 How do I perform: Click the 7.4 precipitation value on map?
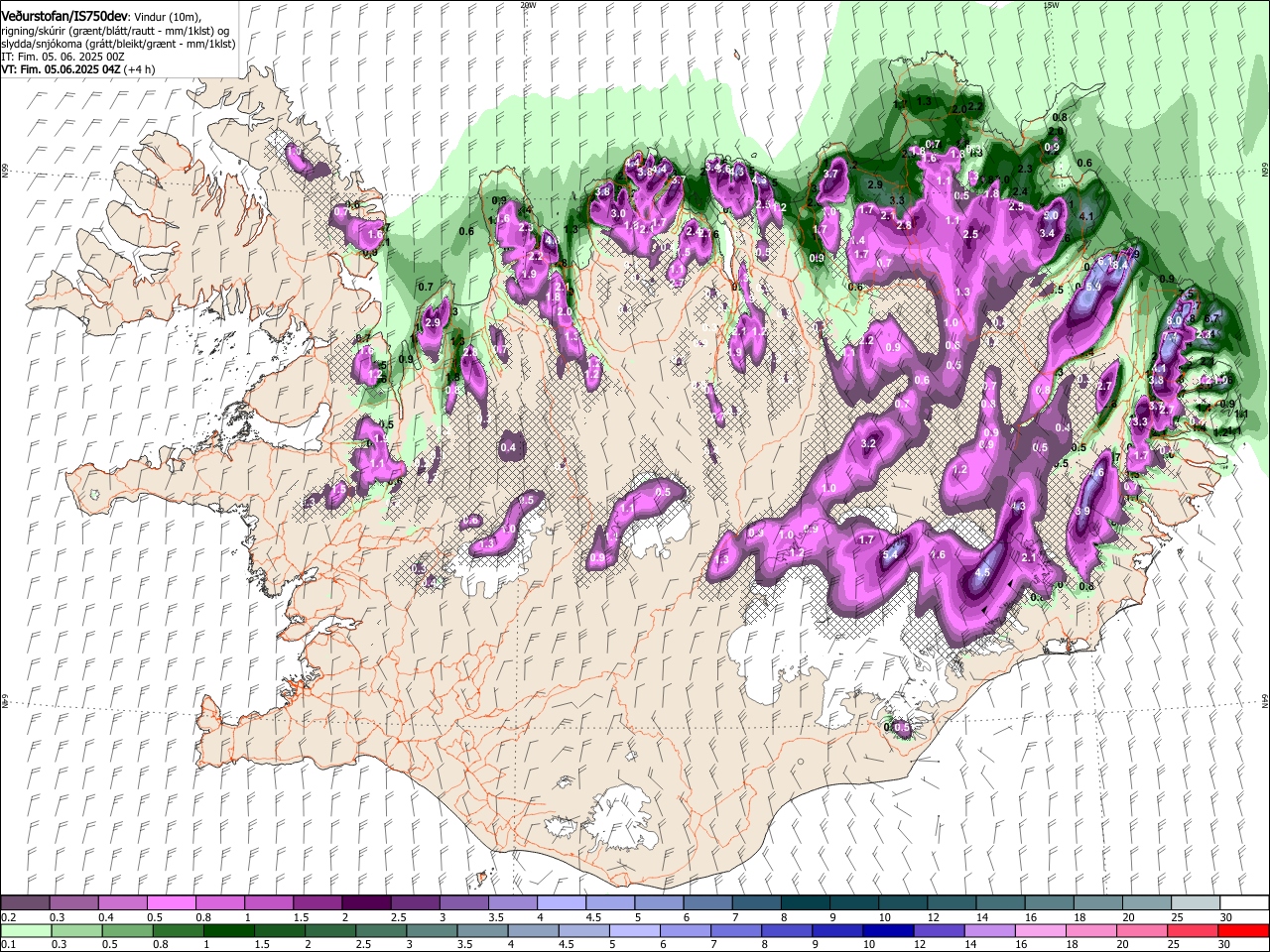click(1170, 337)
